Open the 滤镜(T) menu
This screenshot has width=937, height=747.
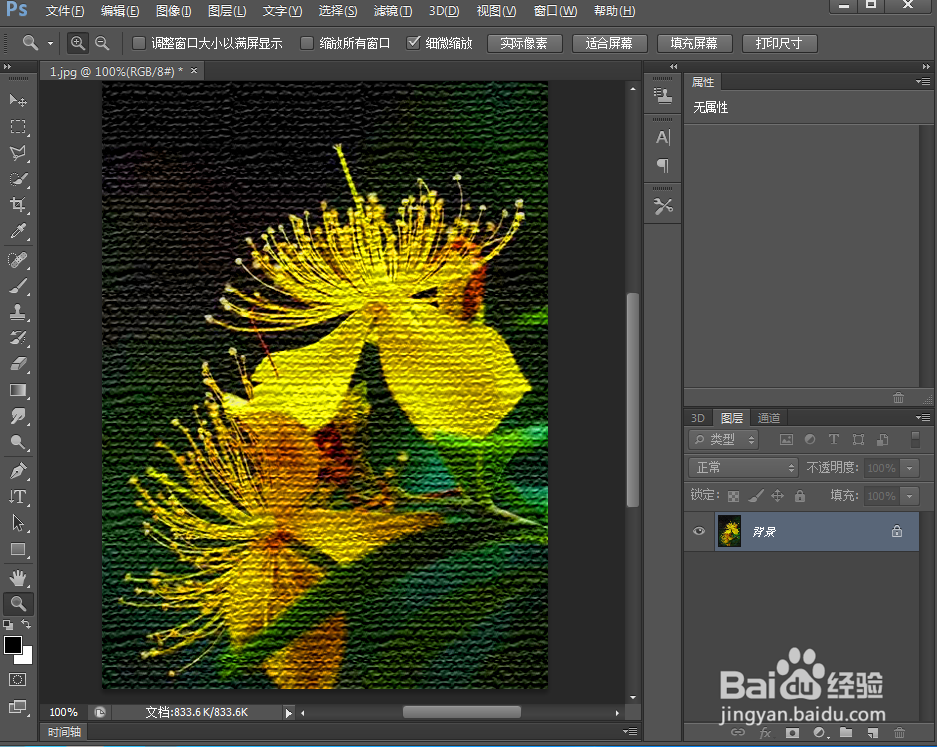393,11
